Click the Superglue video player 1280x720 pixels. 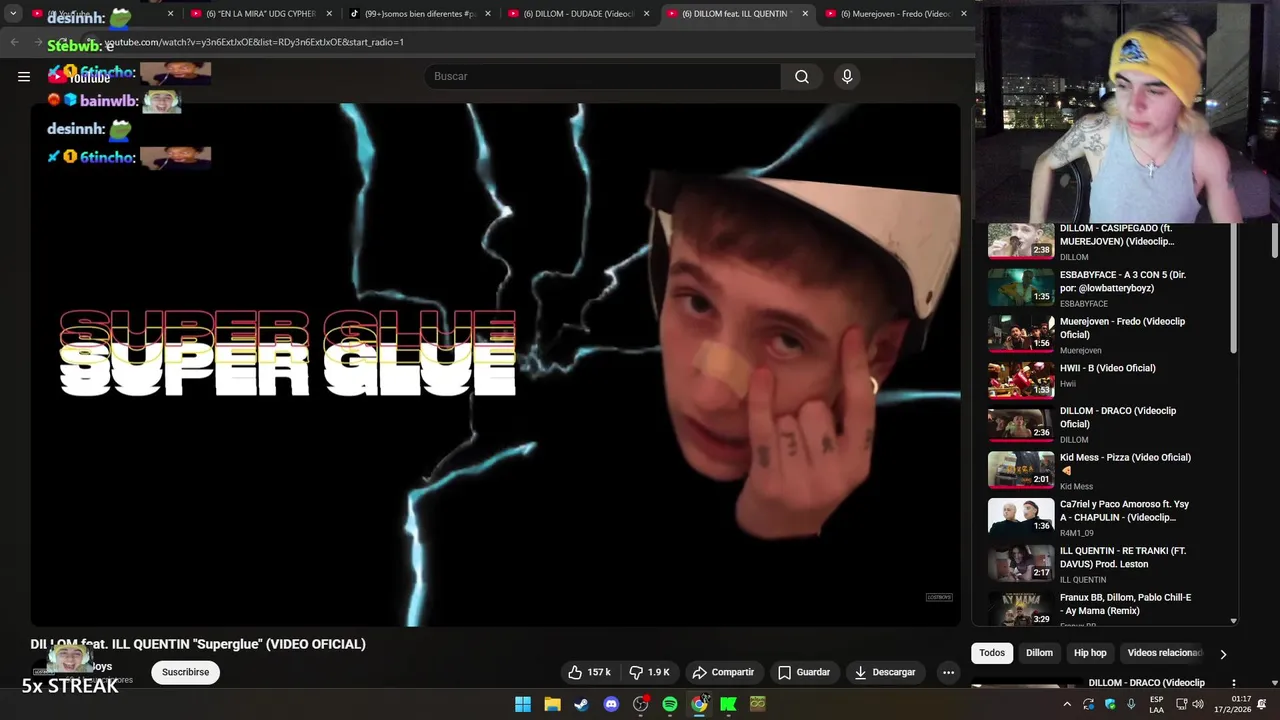tap(496, 365)
